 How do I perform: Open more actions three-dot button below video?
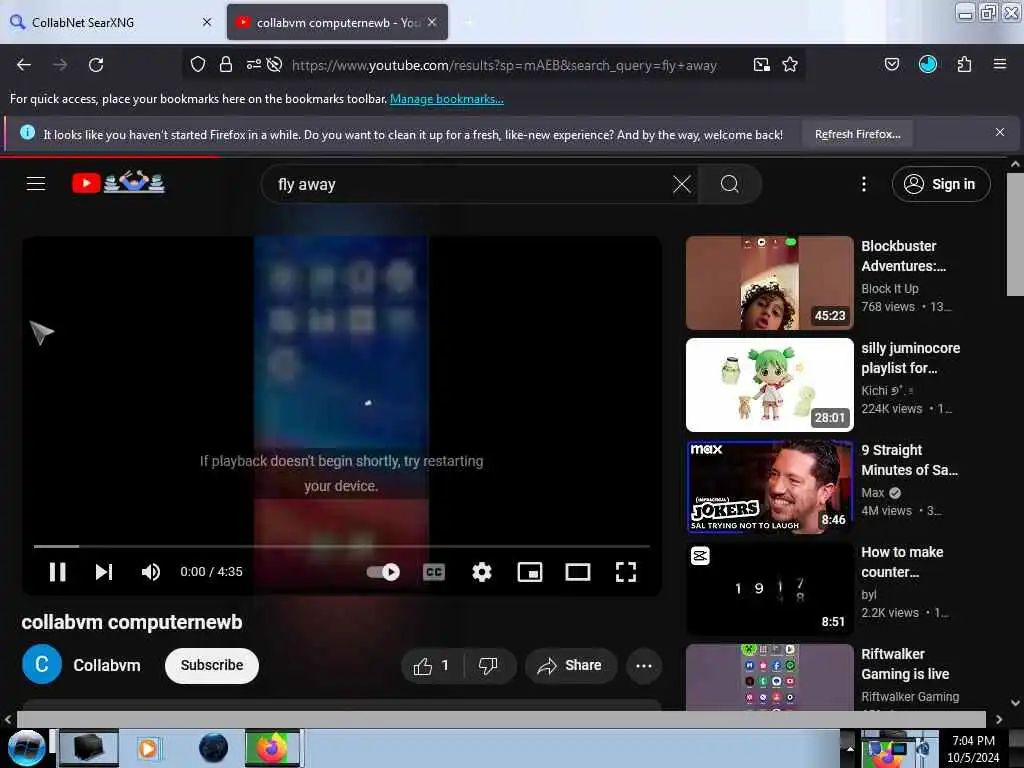[644, 665]
